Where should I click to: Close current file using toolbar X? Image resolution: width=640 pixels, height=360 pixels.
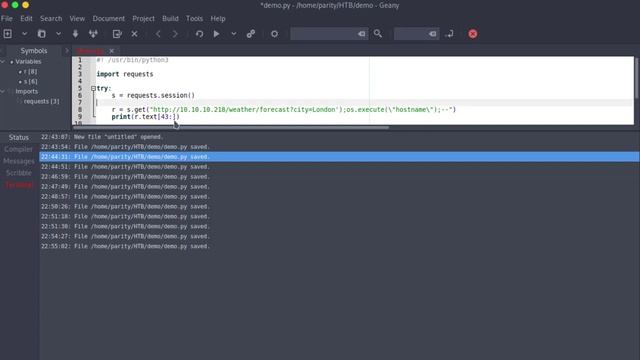coord(134,34)
